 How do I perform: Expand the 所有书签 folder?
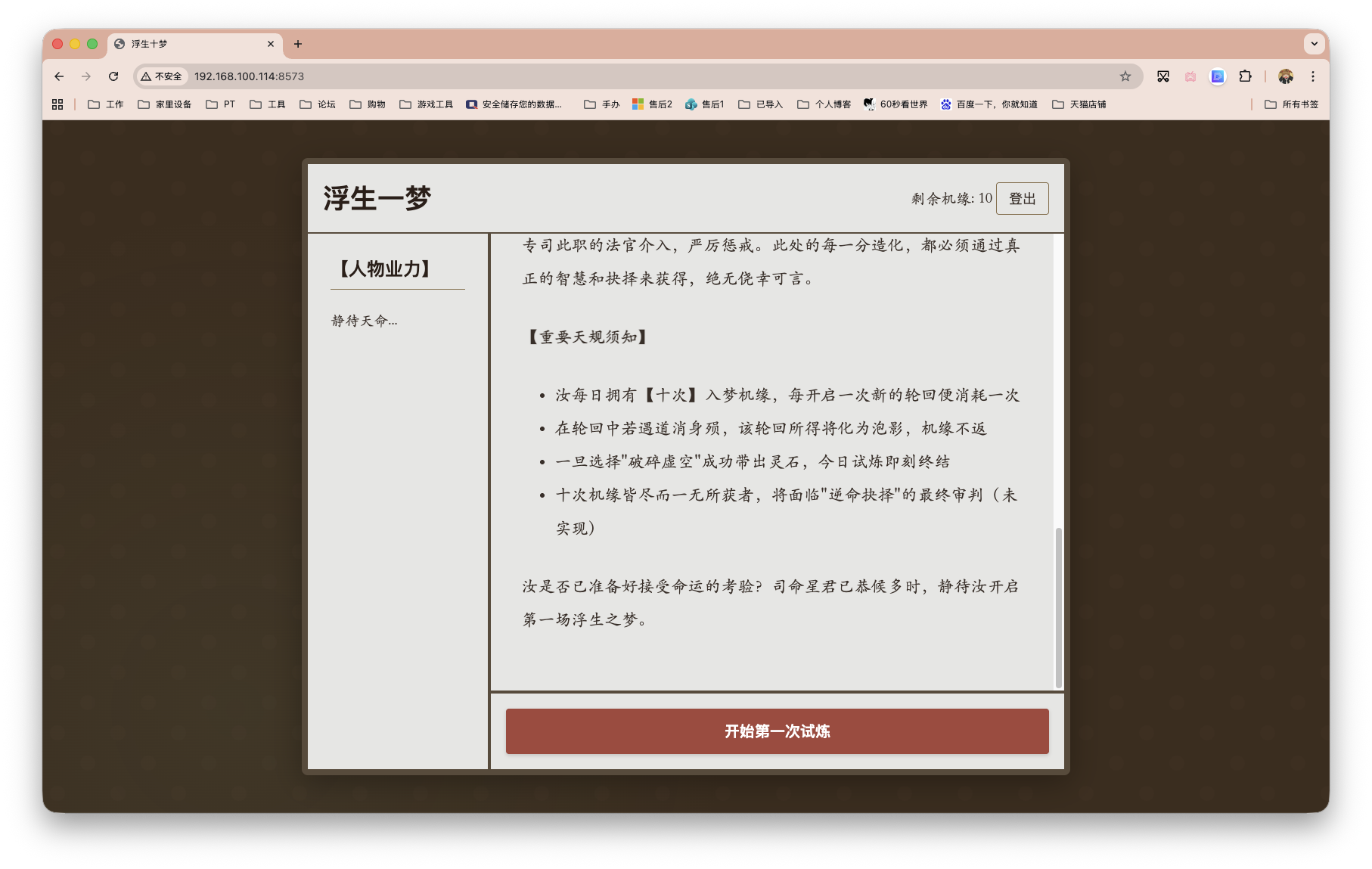coord(1291,104)
